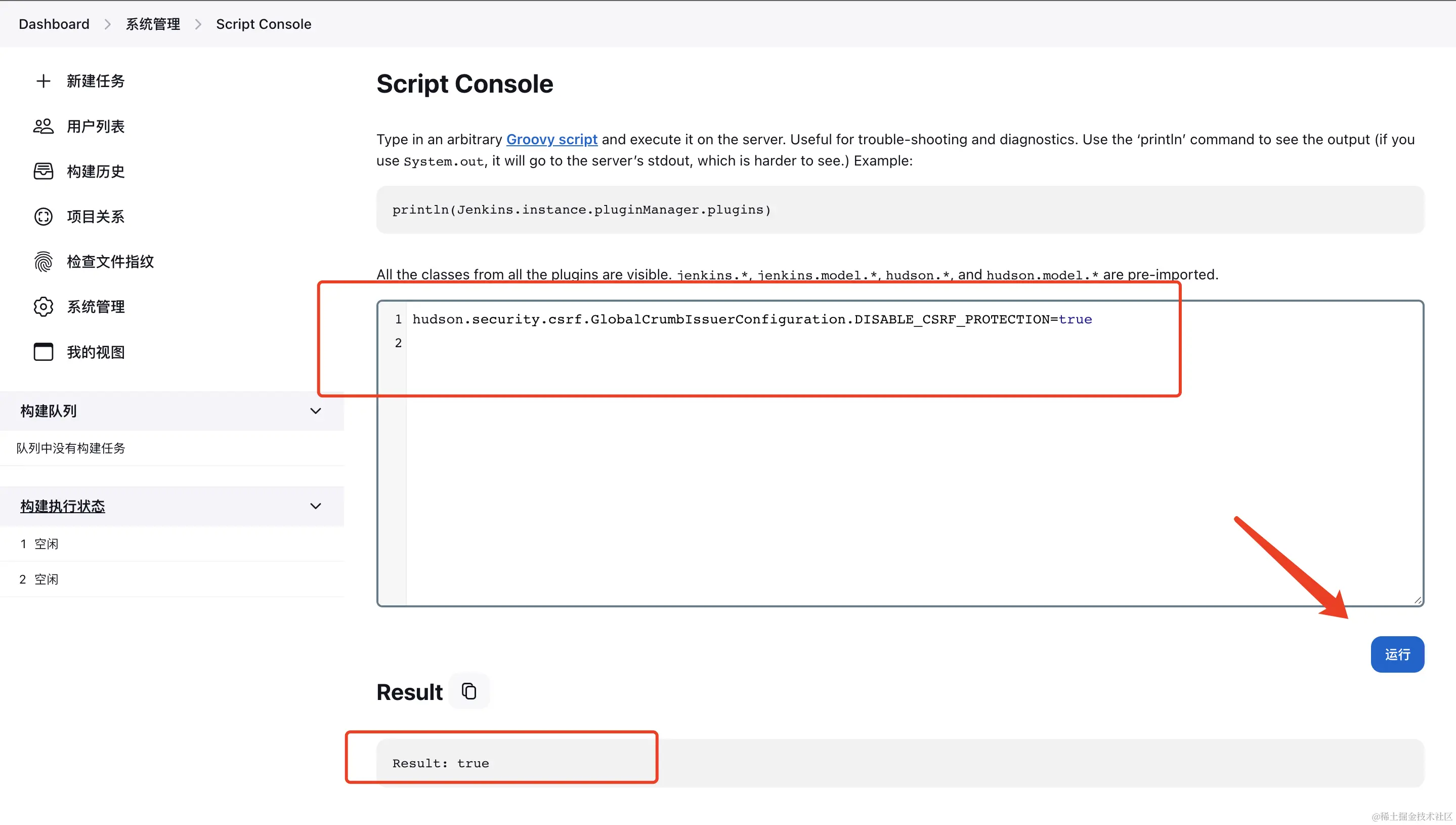Open 我的视图 from the sidebar
The height and width of the screenshot is (825, 1456).
tap(95, 351)
